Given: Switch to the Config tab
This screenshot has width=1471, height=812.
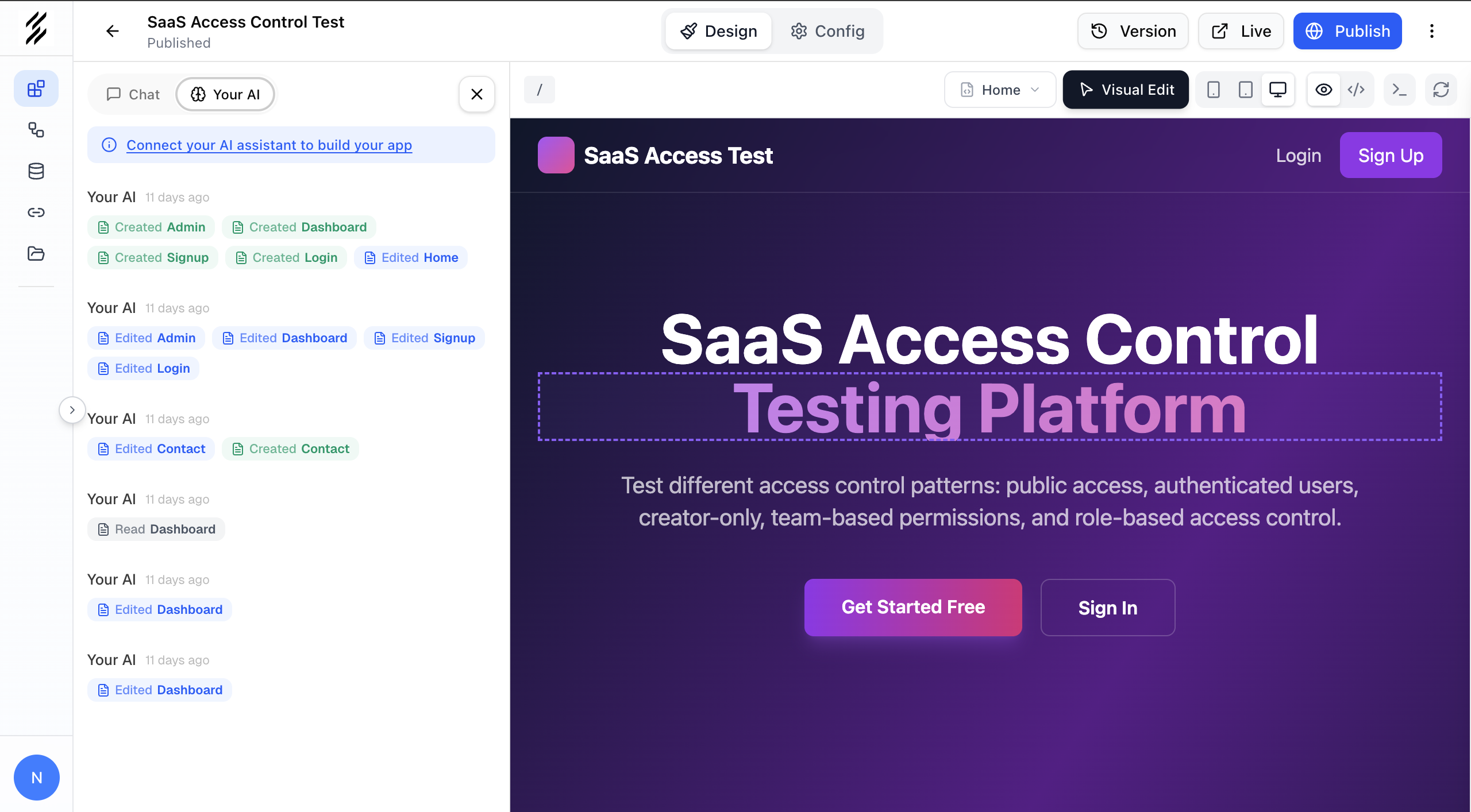Looking at the screenshot, I should tap(827, 31).
